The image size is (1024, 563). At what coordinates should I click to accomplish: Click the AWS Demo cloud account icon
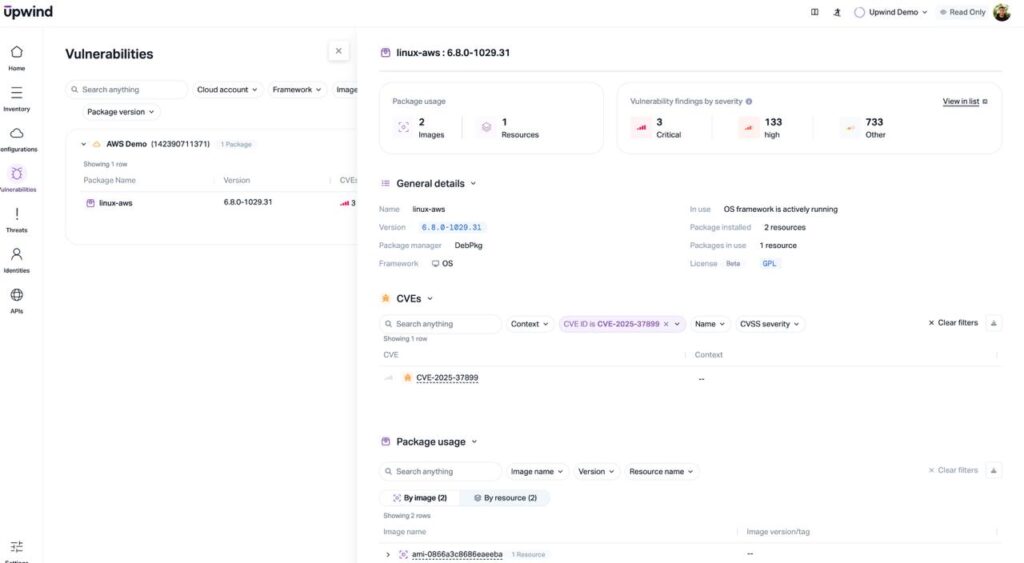(97, 144)
